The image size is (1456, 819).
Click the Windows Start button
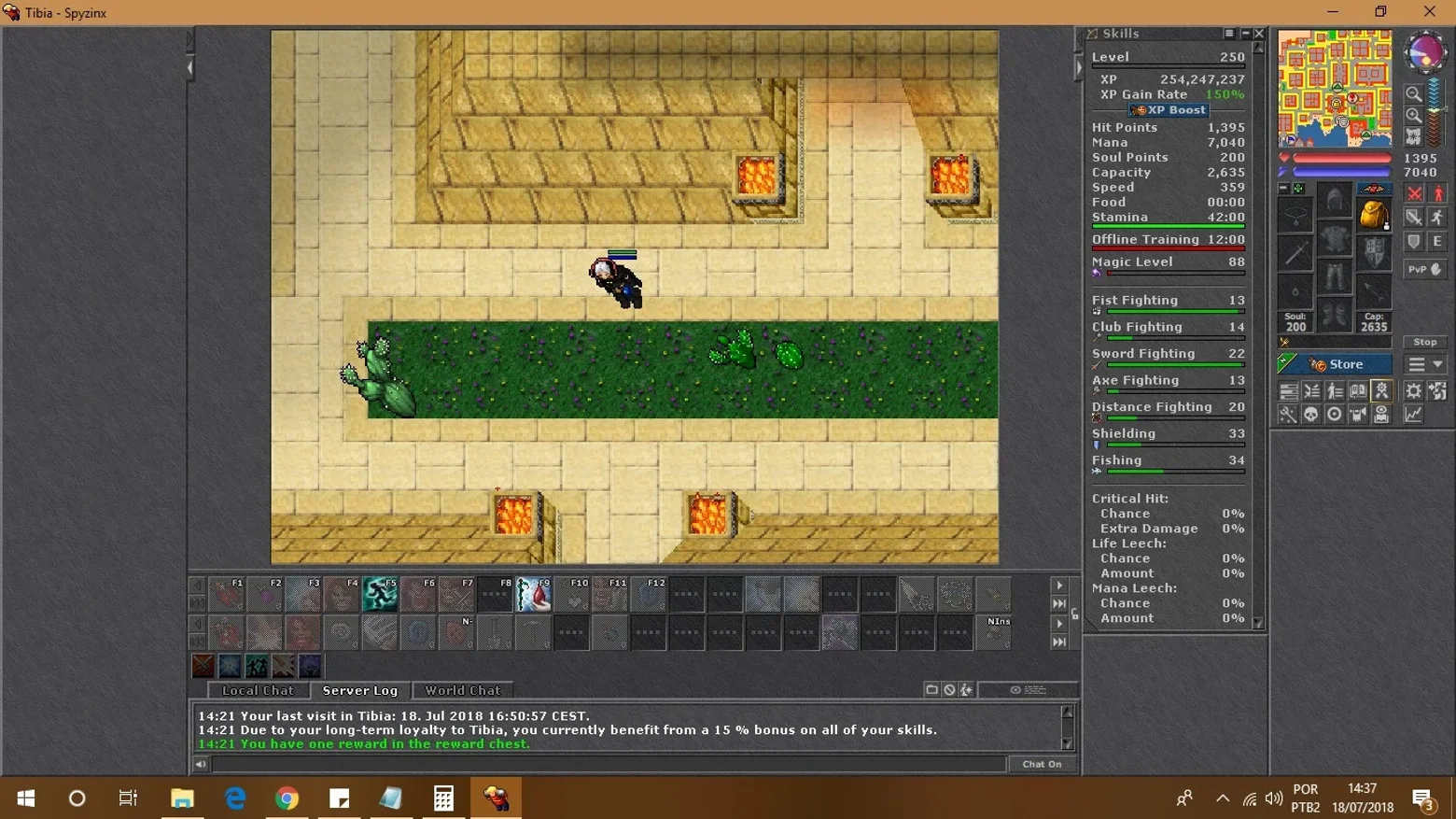coord(25,798)
